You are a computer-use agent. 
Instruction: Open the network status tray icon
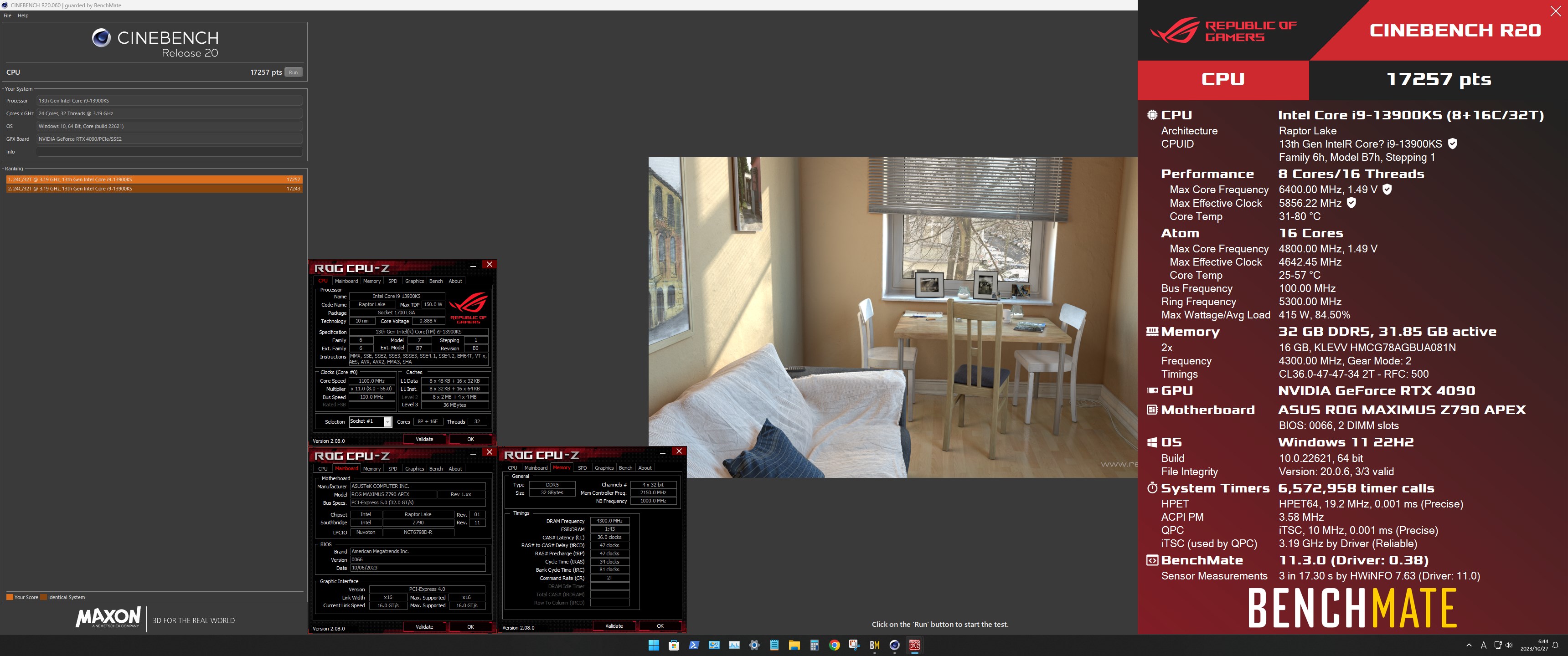point(1498,645)
